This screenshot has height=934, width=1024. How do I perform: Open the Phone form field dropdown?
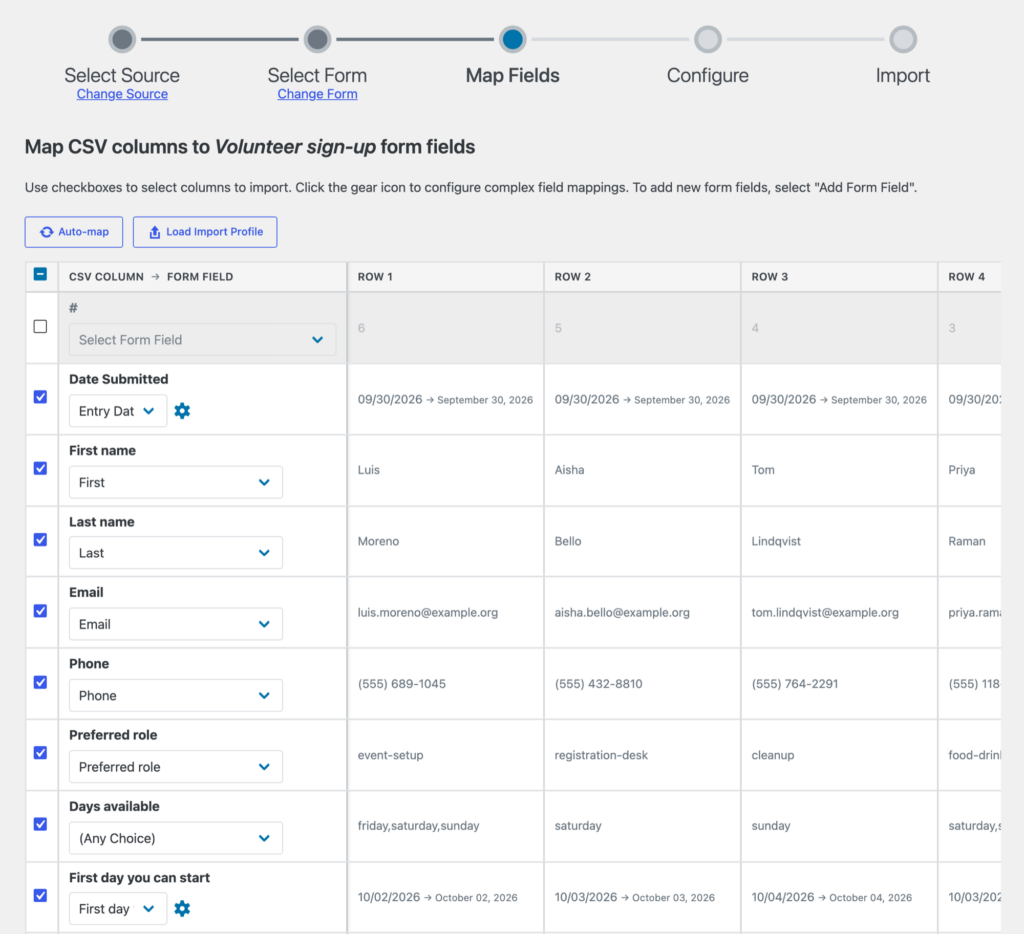pos(176,696)
